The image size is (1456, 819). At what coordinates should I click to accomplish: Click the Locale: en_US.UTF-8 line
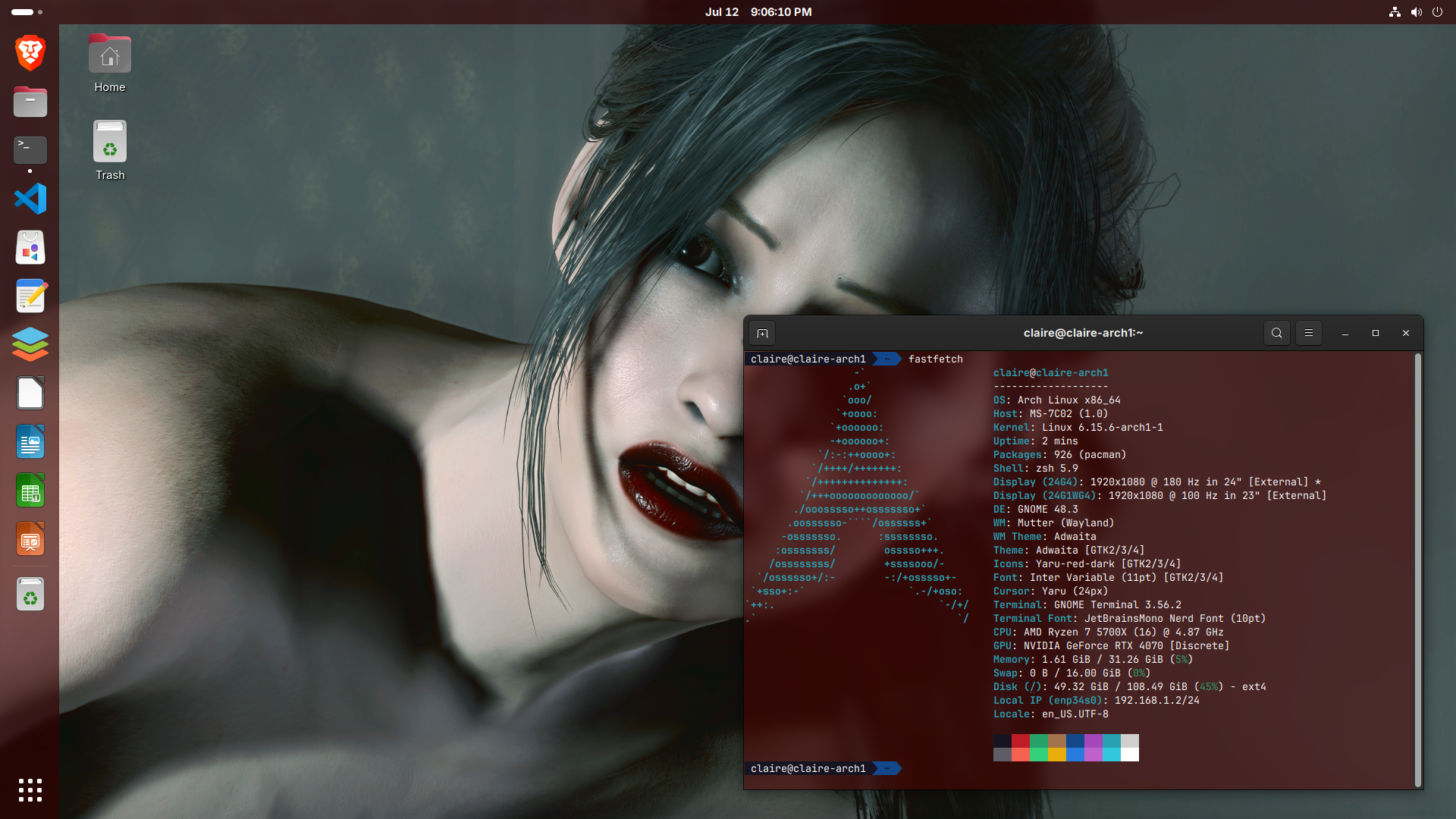1051,714
